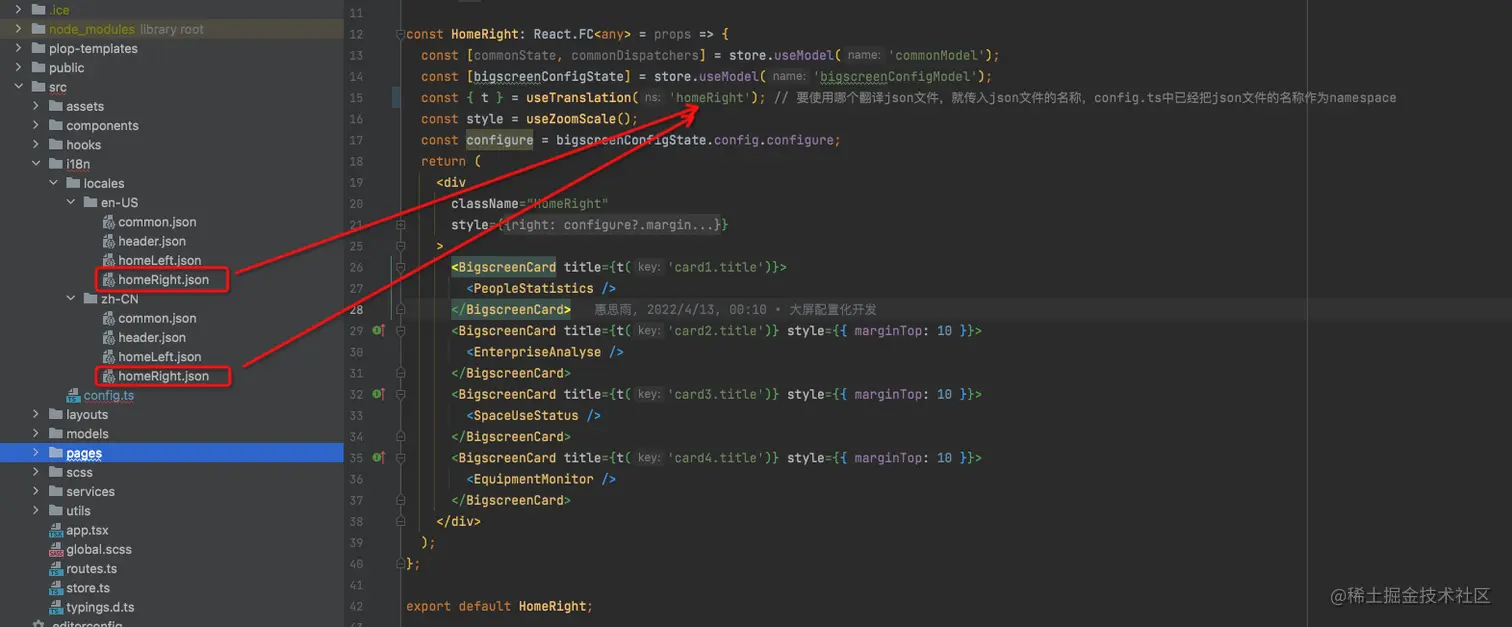This screenshot has width=1512, height=627.
Task: Click the gutter marker icon on line 32
Action: click(379, 394)
